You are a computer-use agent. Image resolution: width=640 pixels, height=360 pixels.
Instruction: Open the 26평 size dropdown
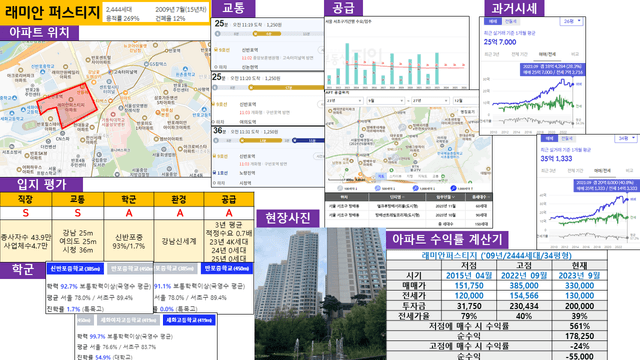click(571, 21)
